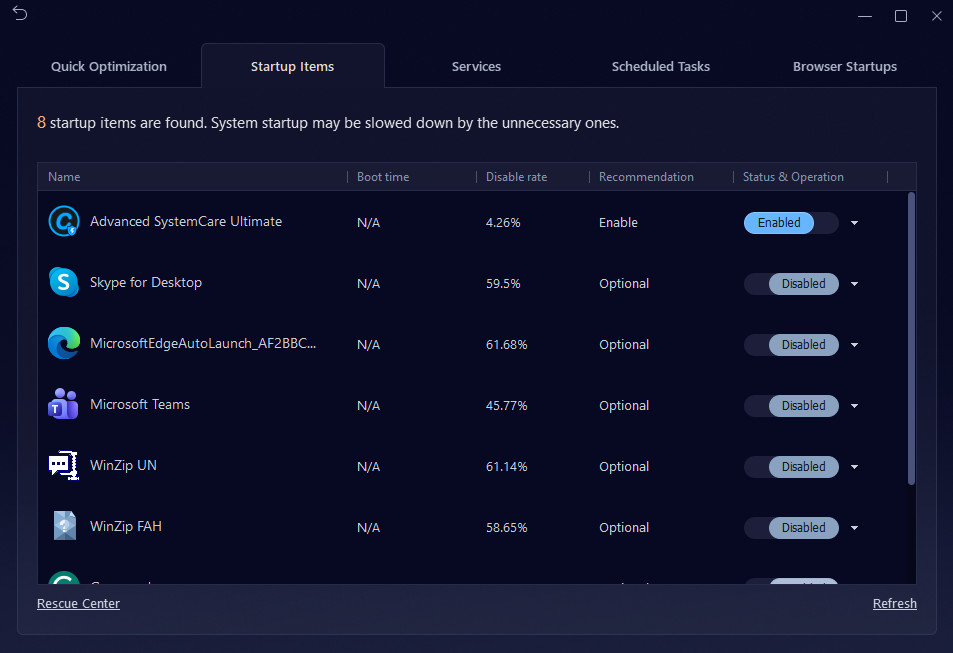Image resolution: width=953 pixels, height=653 pixels.
Task: Open Browser Startups tab
Action: coord(845,66)
